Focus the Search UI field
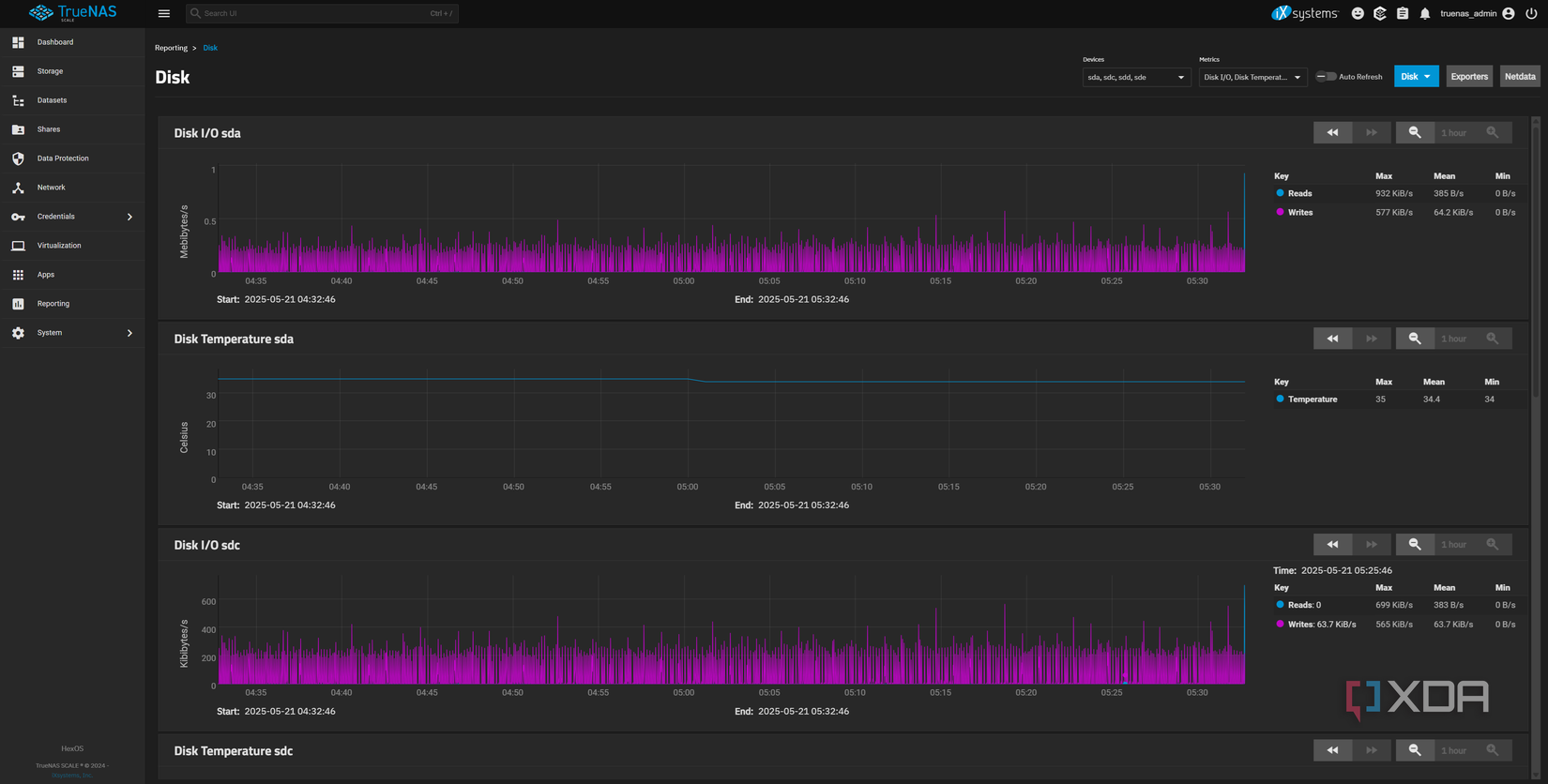 [x=322, y=13]
